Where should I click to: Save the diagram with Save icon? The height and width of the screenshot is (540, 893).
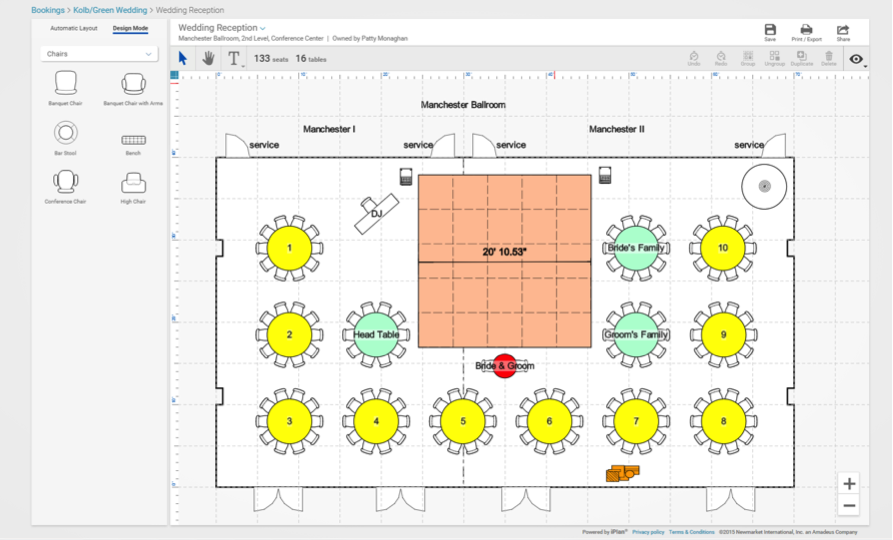click(x=770, y=32)
